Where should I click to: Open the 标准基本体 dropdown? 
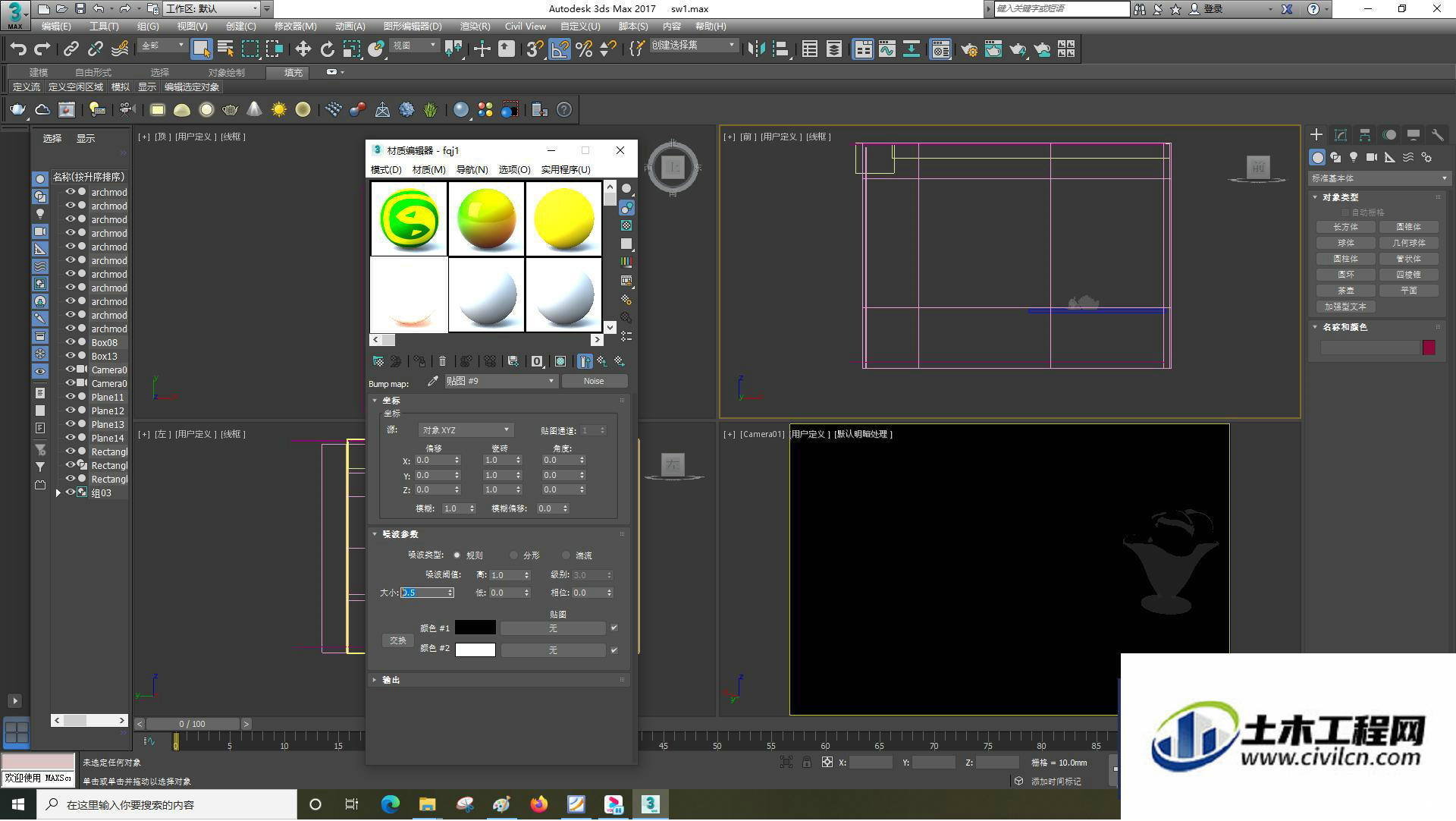(x=1379, y=178)
